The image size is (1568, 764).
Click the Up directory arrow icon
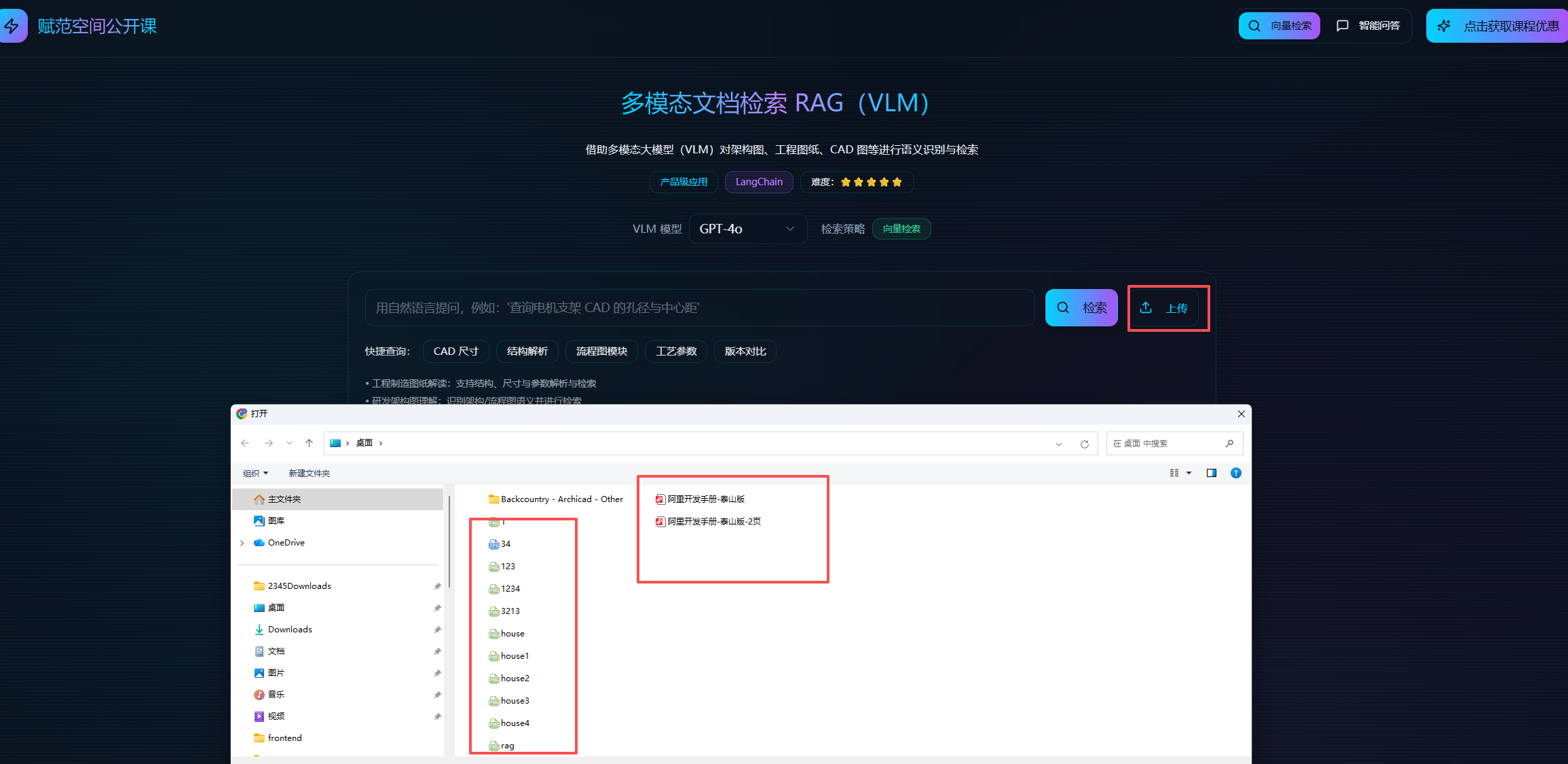coord(309,443)
